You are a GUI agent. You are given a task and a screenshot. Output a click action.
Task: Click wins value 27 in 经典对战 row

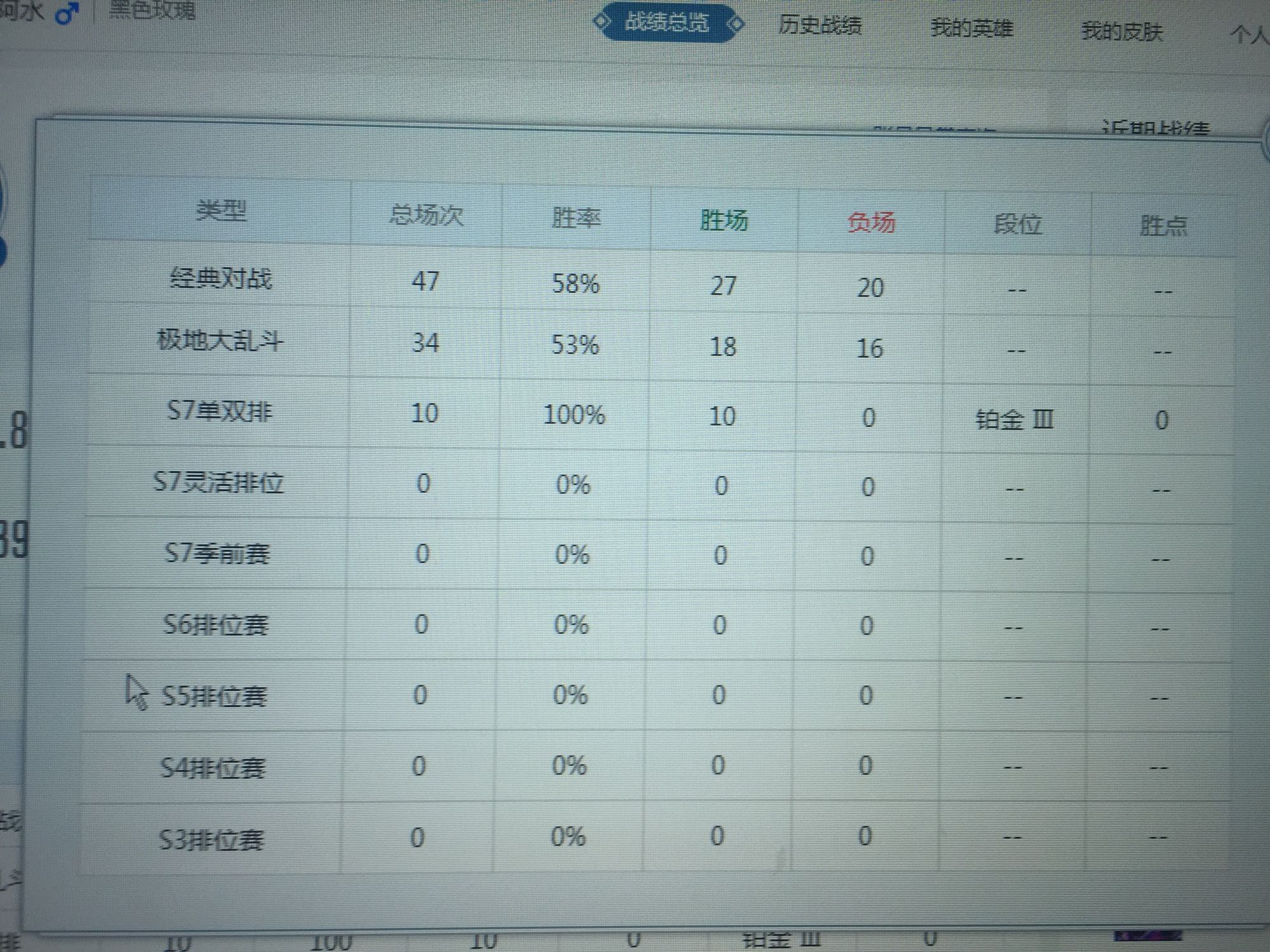723,286
